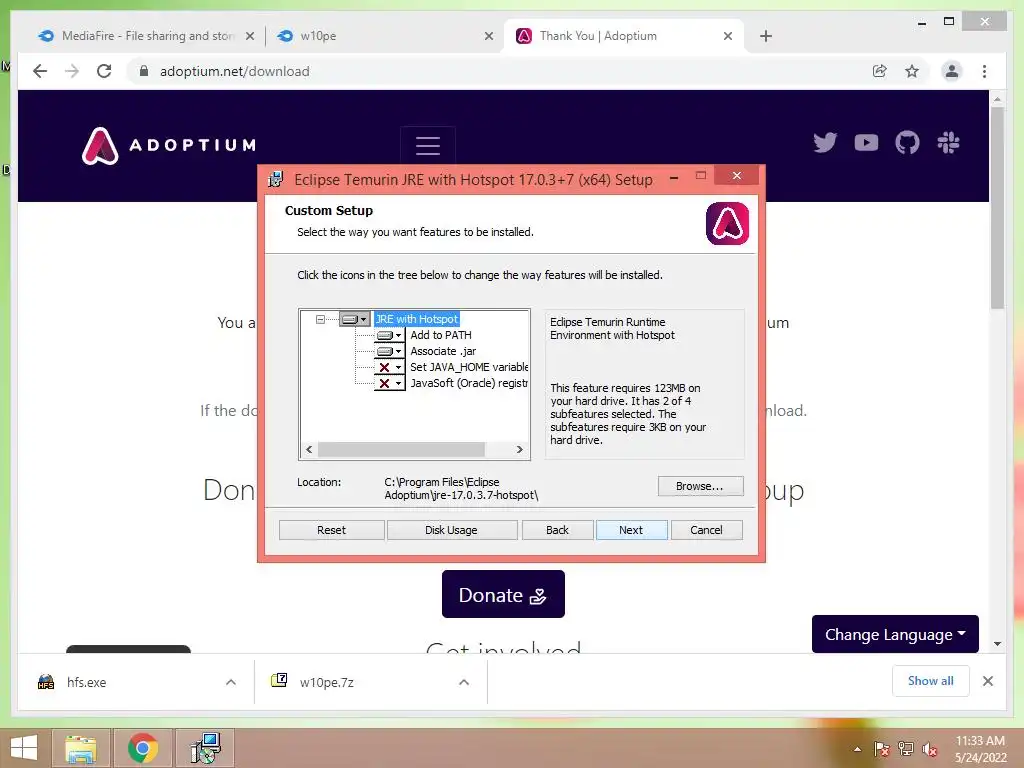This screenshot has width=1024, height=768.
Task: Click Cancel button in setup
Action: click(x=707, y=530)
